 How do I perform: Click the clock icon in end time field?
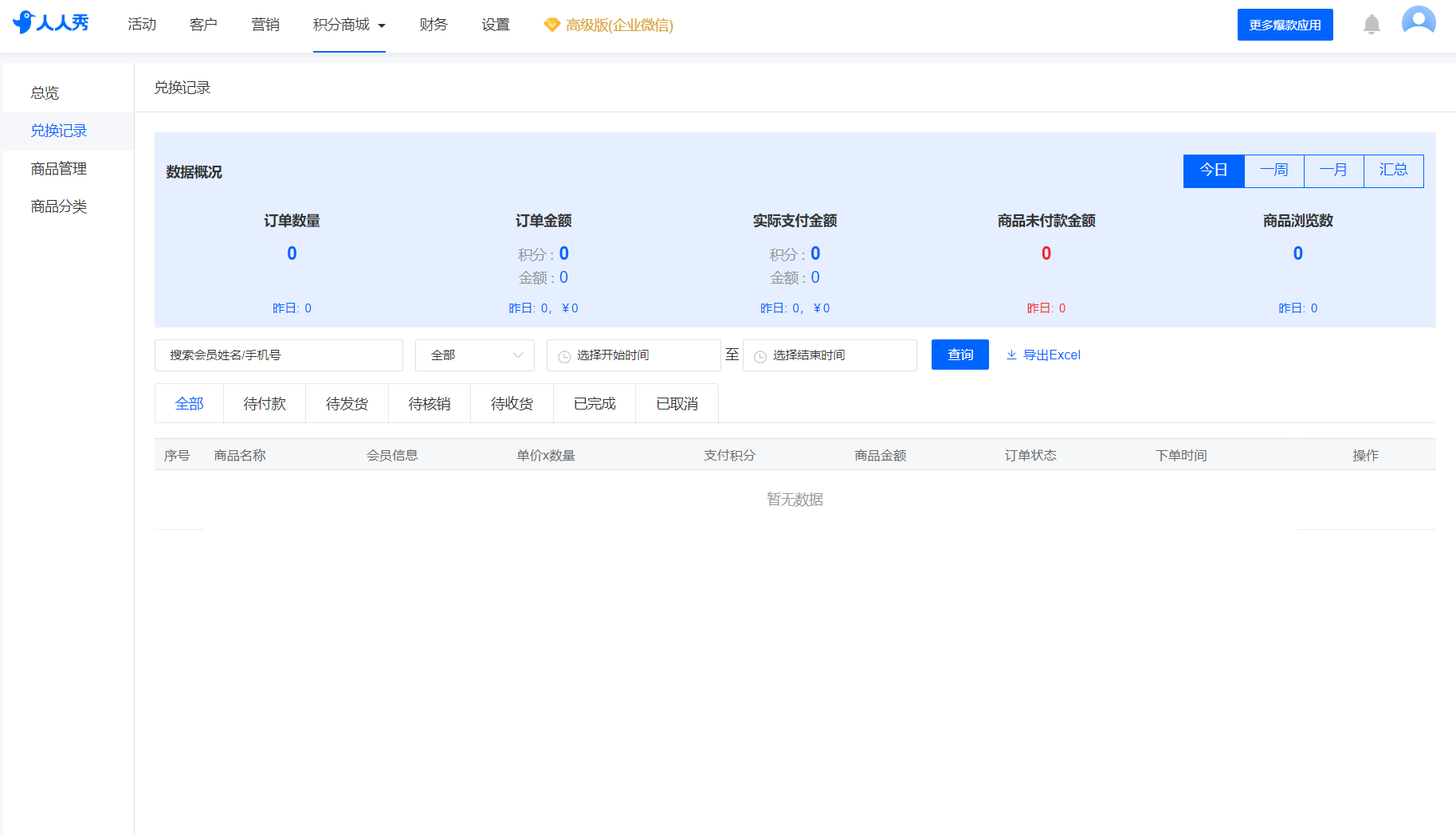coord(760,356)
